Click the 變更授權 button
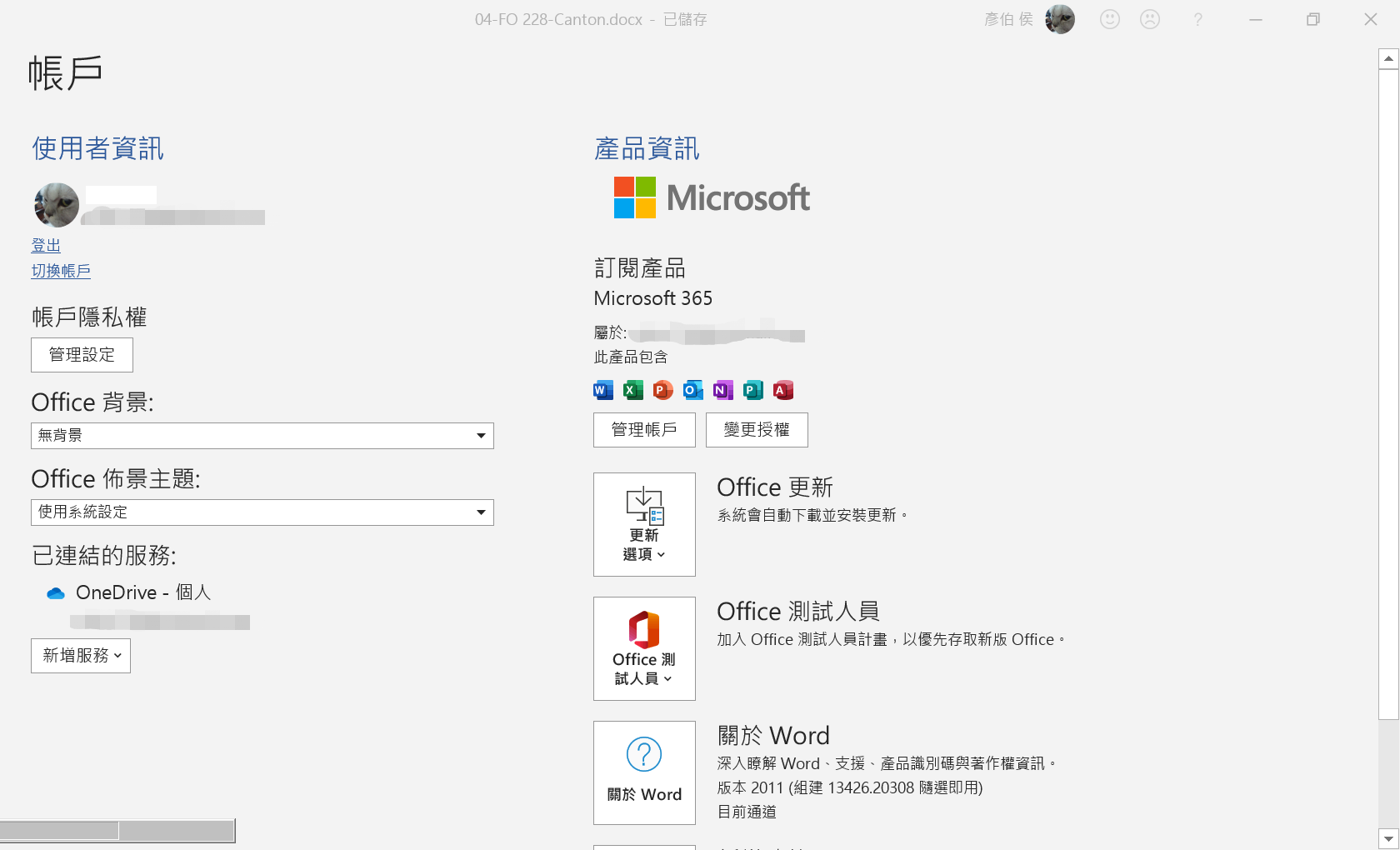This screenshot has height=850, width=1400. (x=757, y=430)
